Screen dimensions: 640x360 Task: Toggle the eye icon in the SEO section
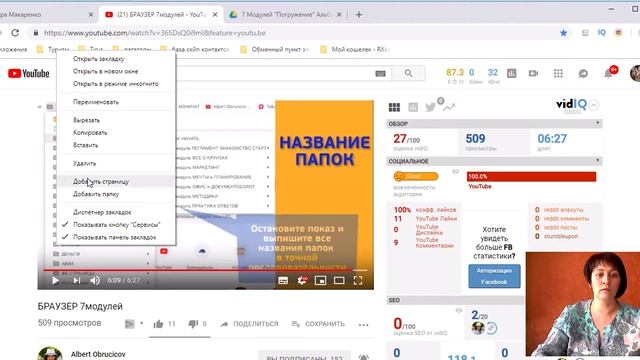tap(459, 311)
